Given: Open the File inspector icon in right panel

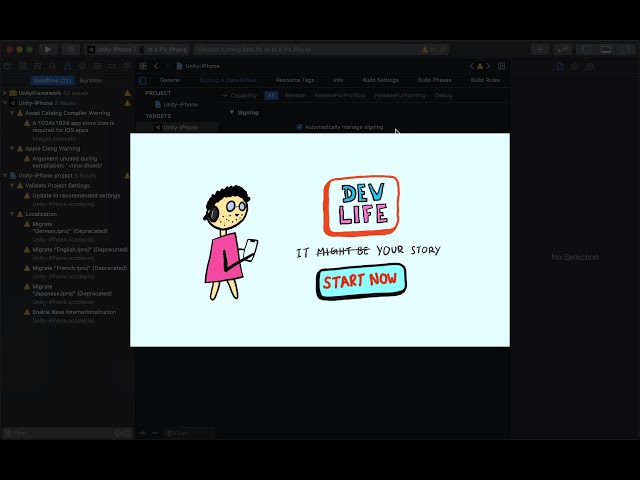Looking at the screenshot, I should click(560, 66).
